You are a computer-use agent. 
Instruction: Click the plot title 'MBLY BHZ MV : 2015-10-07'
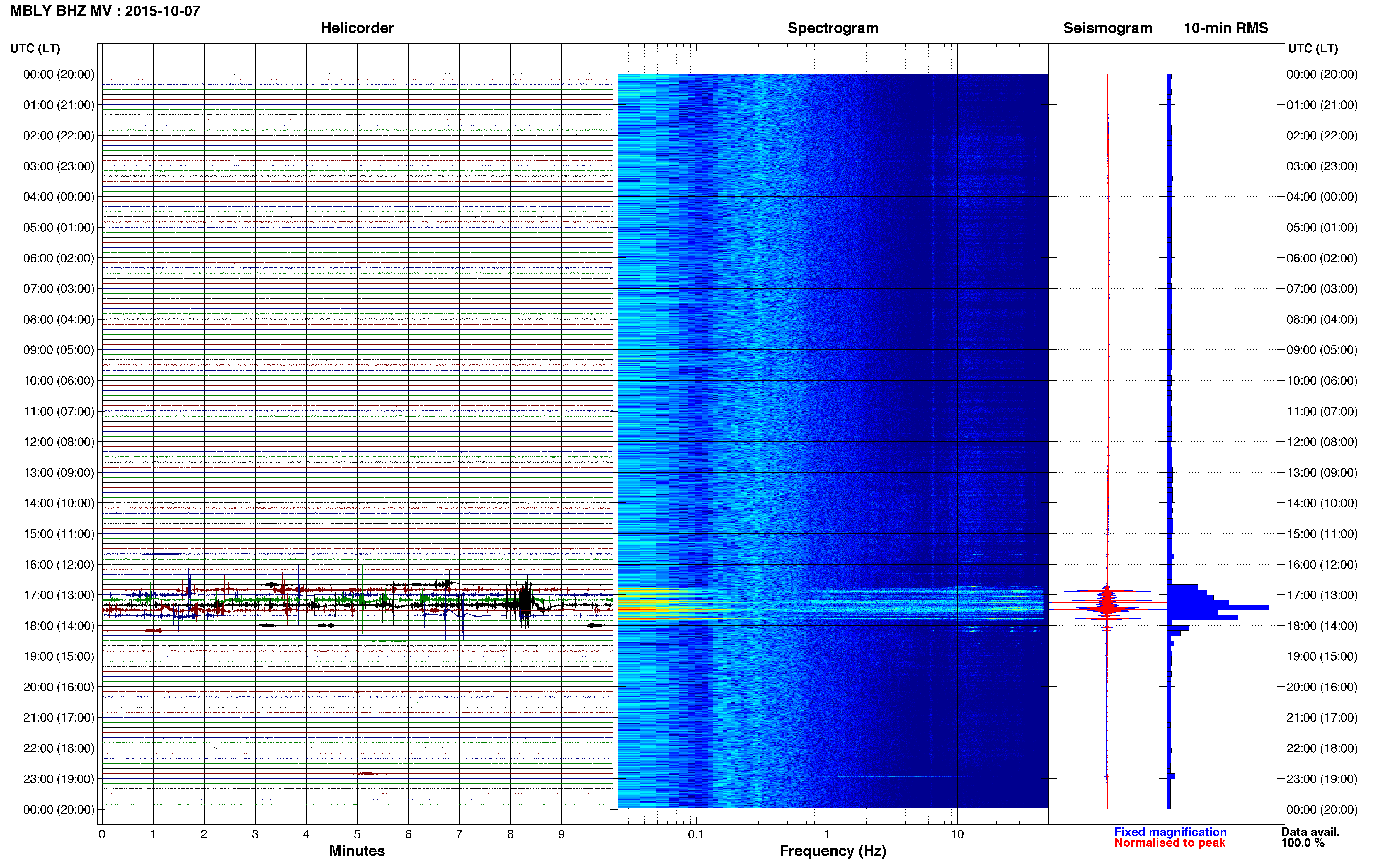(x=105, y=11)
